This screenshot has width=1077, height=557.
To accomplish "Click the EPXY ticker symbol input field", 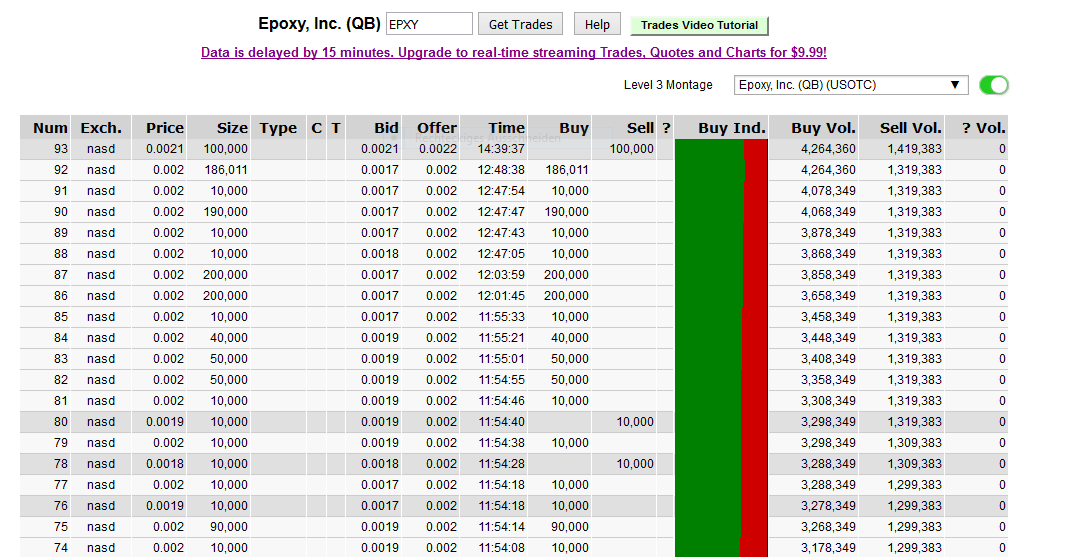I will [x=429, y=24].
